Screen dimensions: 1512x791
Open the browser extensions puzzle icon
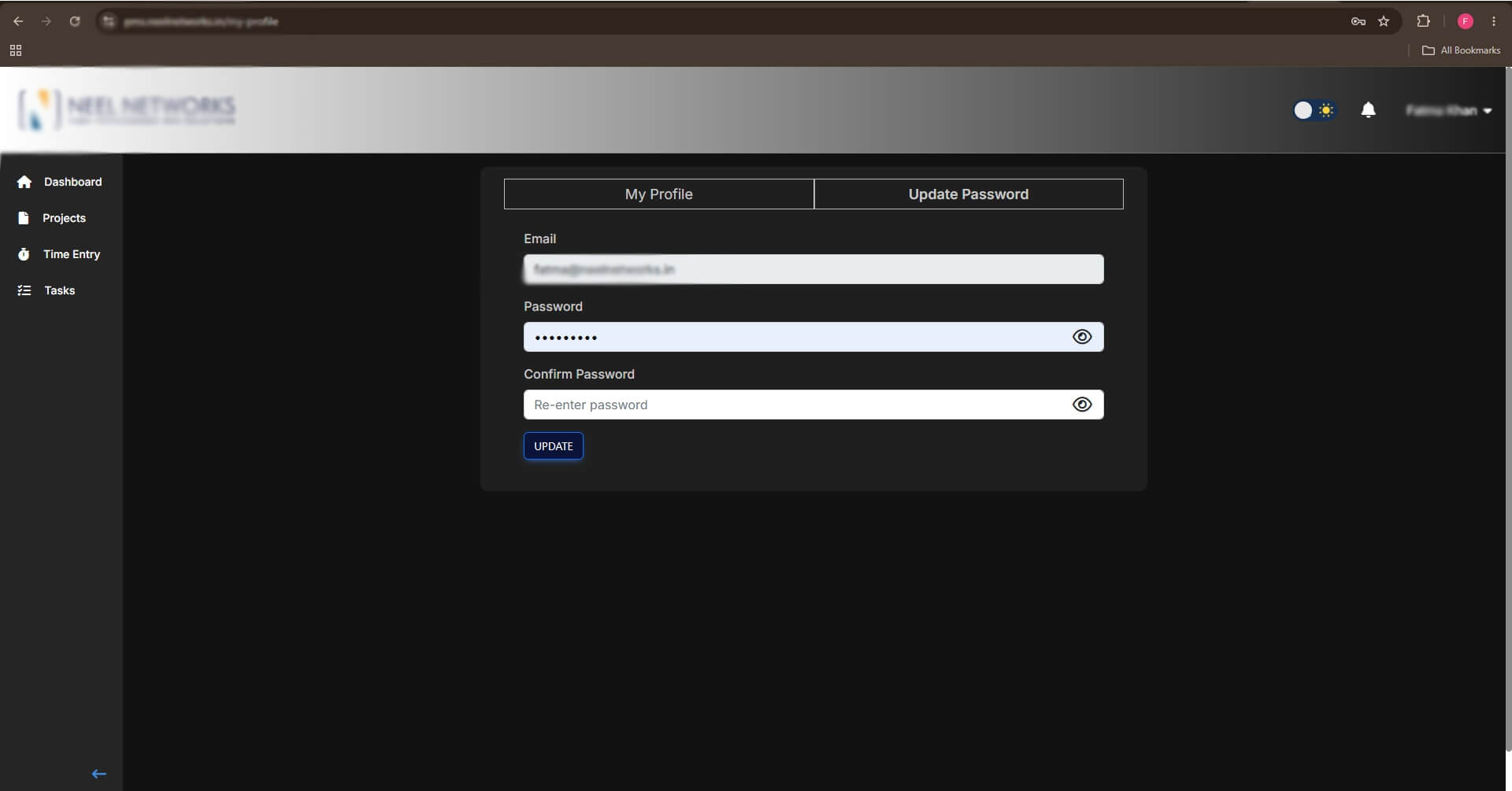(1423, 21)
